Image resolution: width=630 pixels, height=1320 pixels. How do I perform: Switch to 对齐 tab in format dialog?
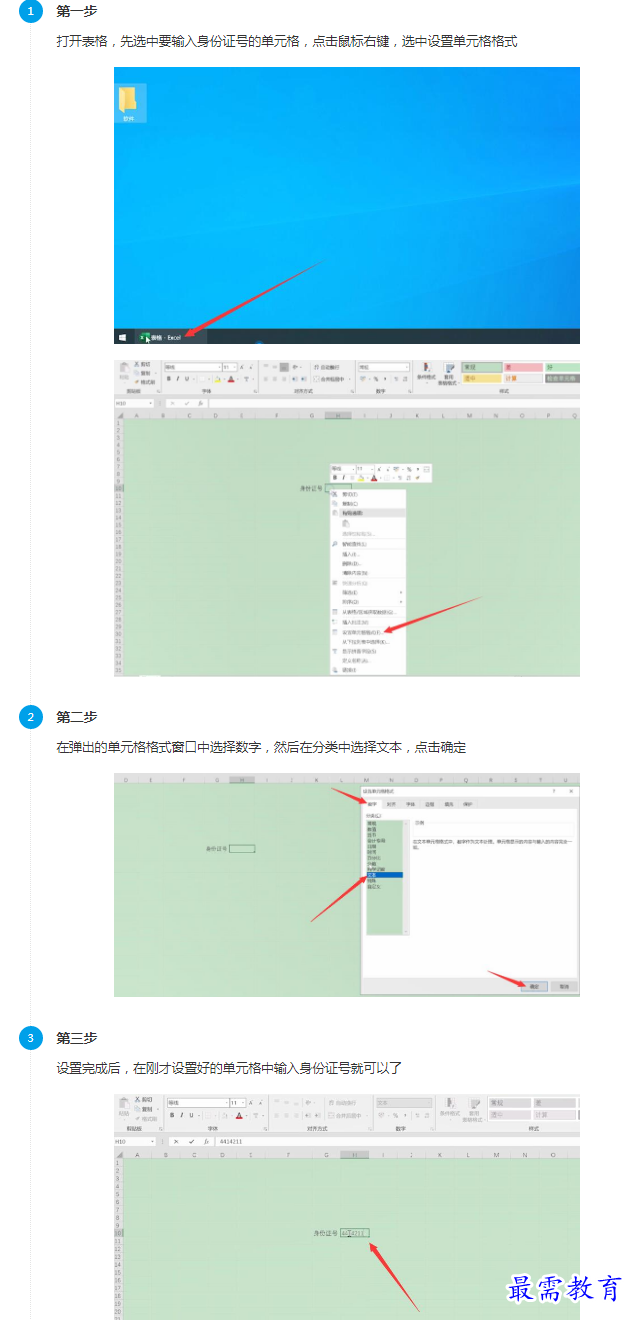391,804
